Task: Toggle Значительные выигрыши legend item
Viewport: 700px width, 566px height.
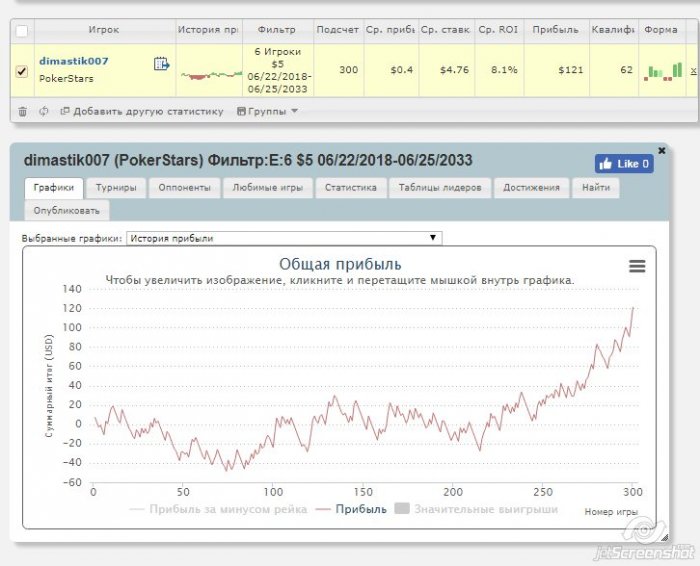Action: click(476, 509)
